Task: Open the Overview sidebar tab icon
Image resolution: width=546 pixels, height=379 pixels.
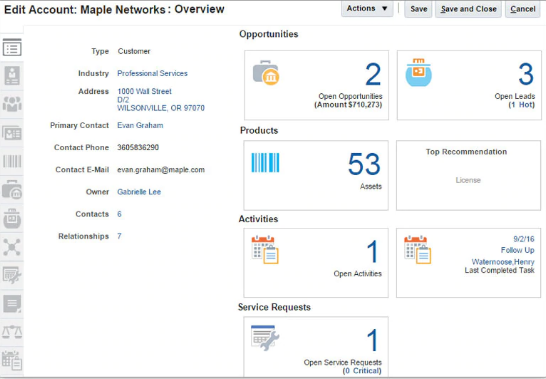Action: [12, 47]
